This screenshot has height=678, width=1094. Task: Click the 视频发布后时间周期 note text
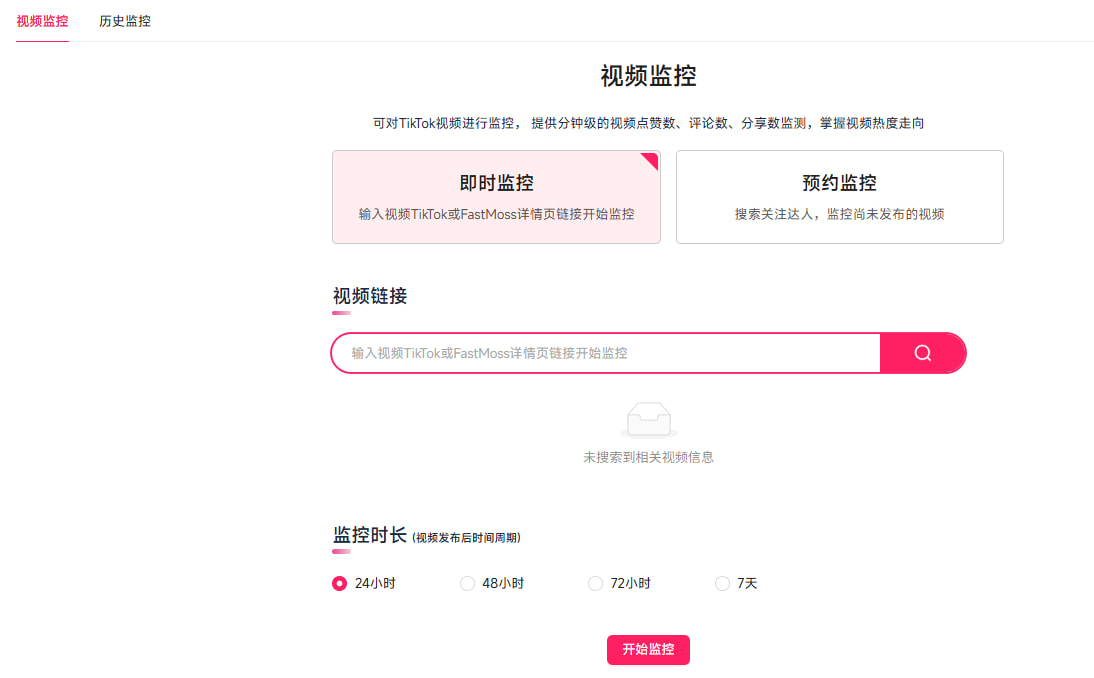(x=466, y=538)
